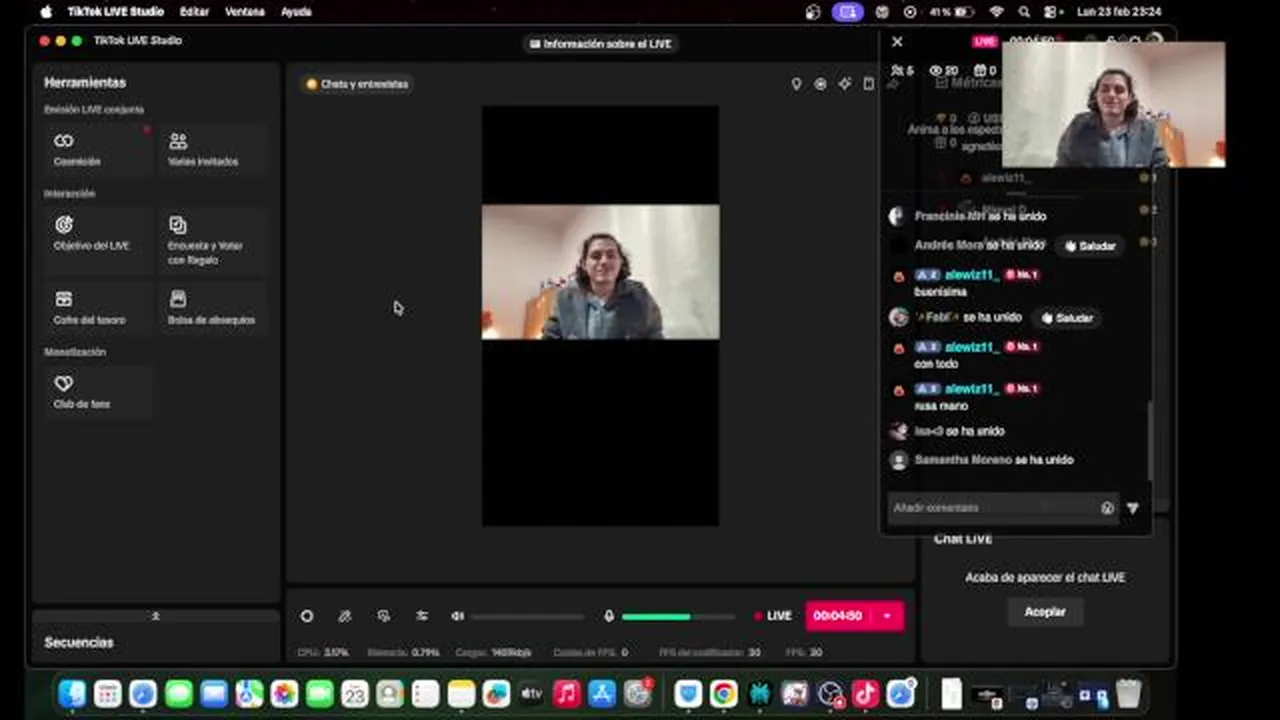Image resolution: width=1280 pixels, height=720 pixels.
Task: Click the Aceptar button under Chat LIVE
Action: pyautogui.click(x=1045, y=612)
